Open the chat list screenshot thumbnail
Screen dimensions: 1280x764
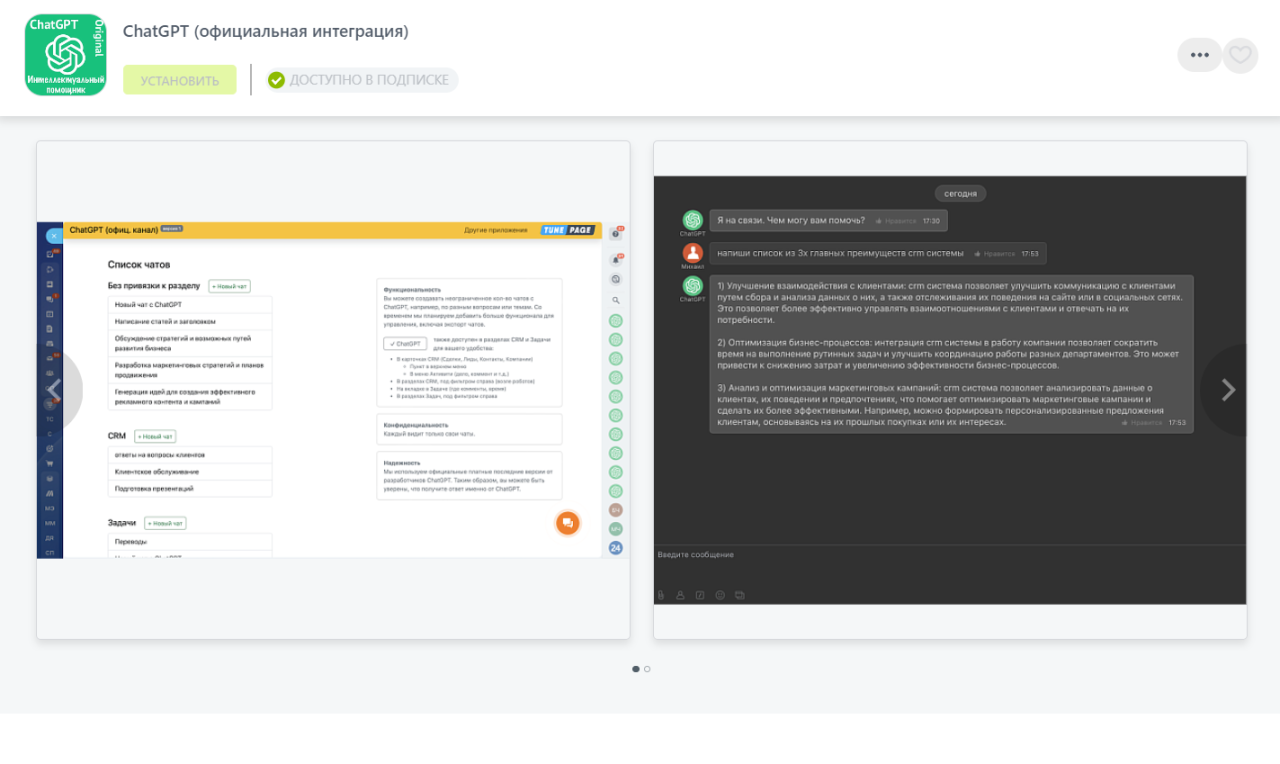(333, 390)
